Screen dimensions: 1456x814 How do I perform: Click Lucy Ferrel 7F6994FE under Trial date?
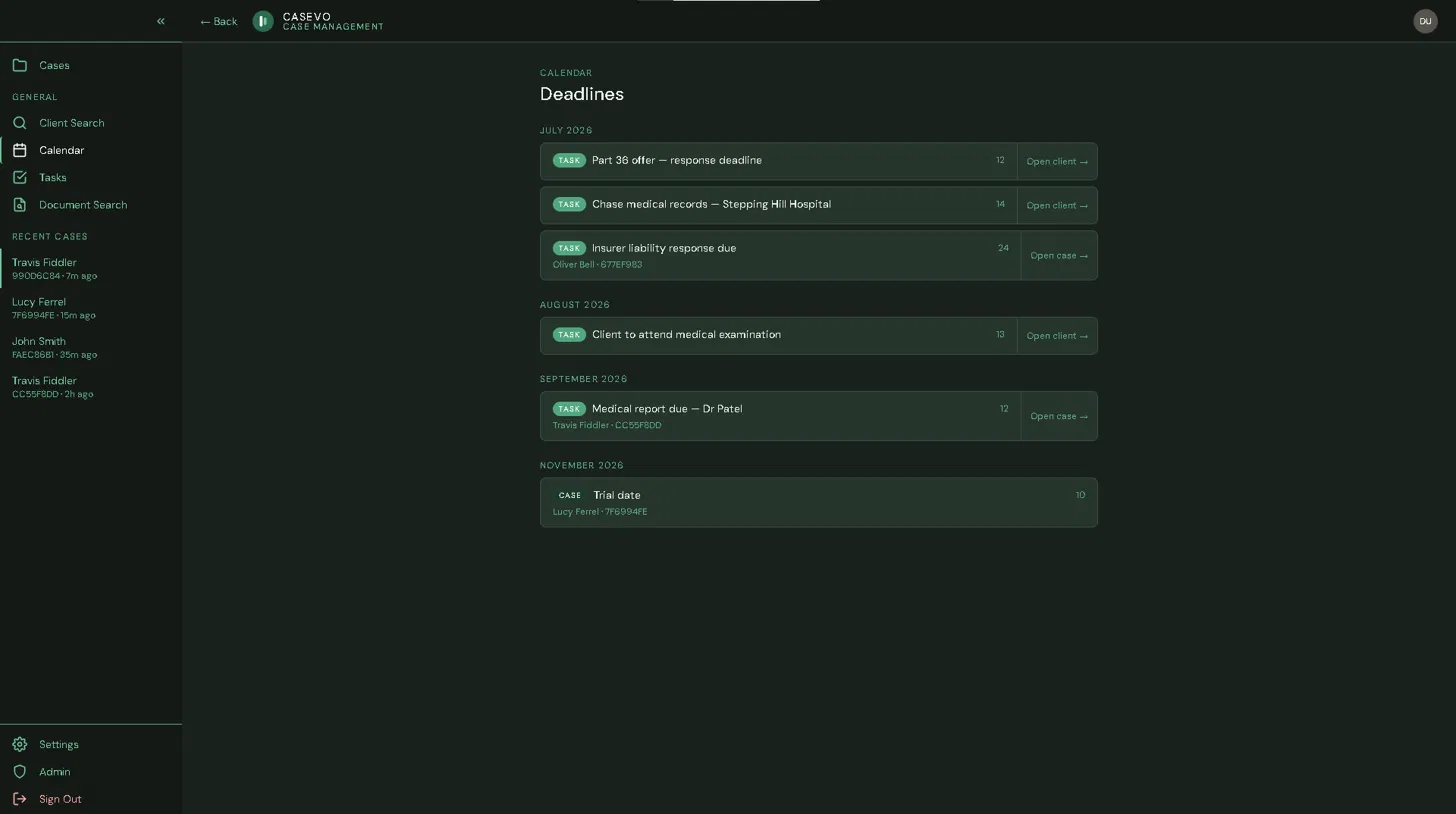coord(600,512)
